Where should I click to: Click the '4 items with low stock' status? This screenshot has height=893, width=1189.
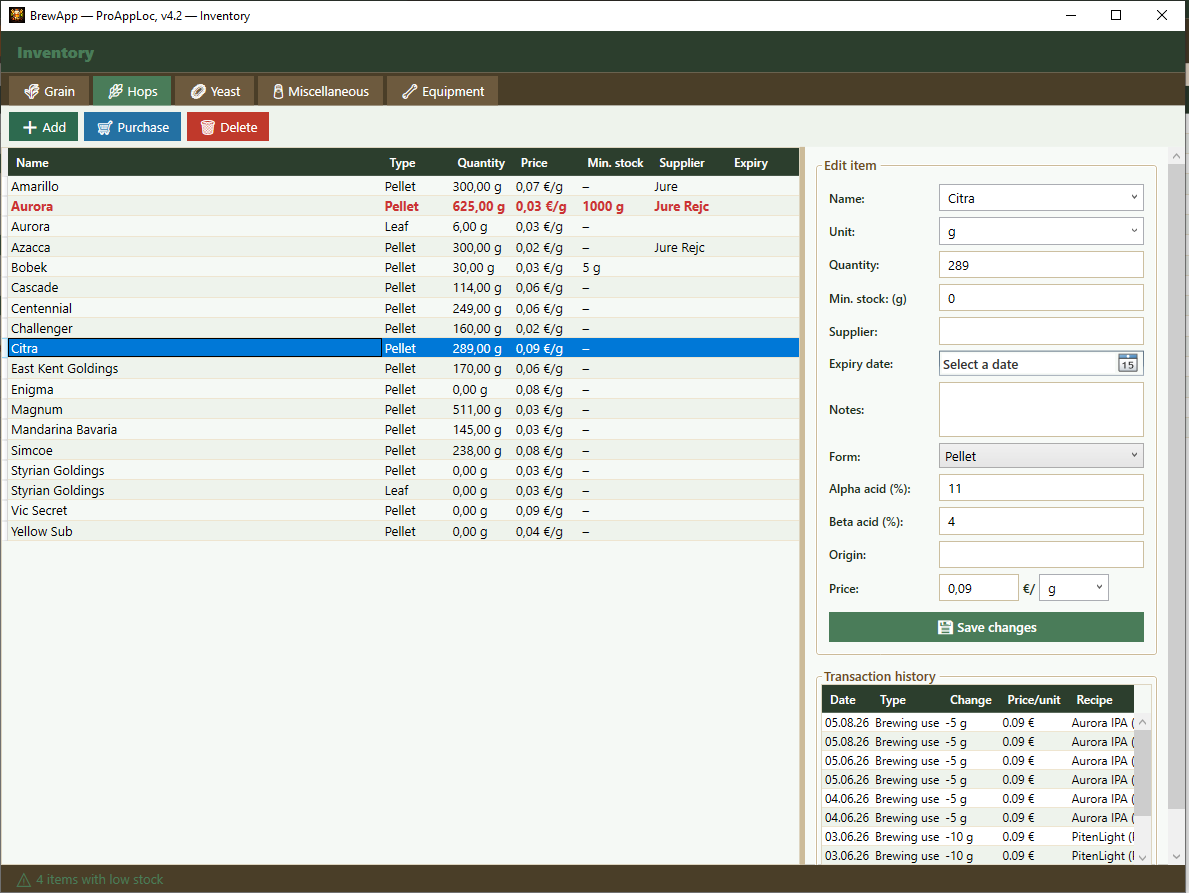(100, 879)
